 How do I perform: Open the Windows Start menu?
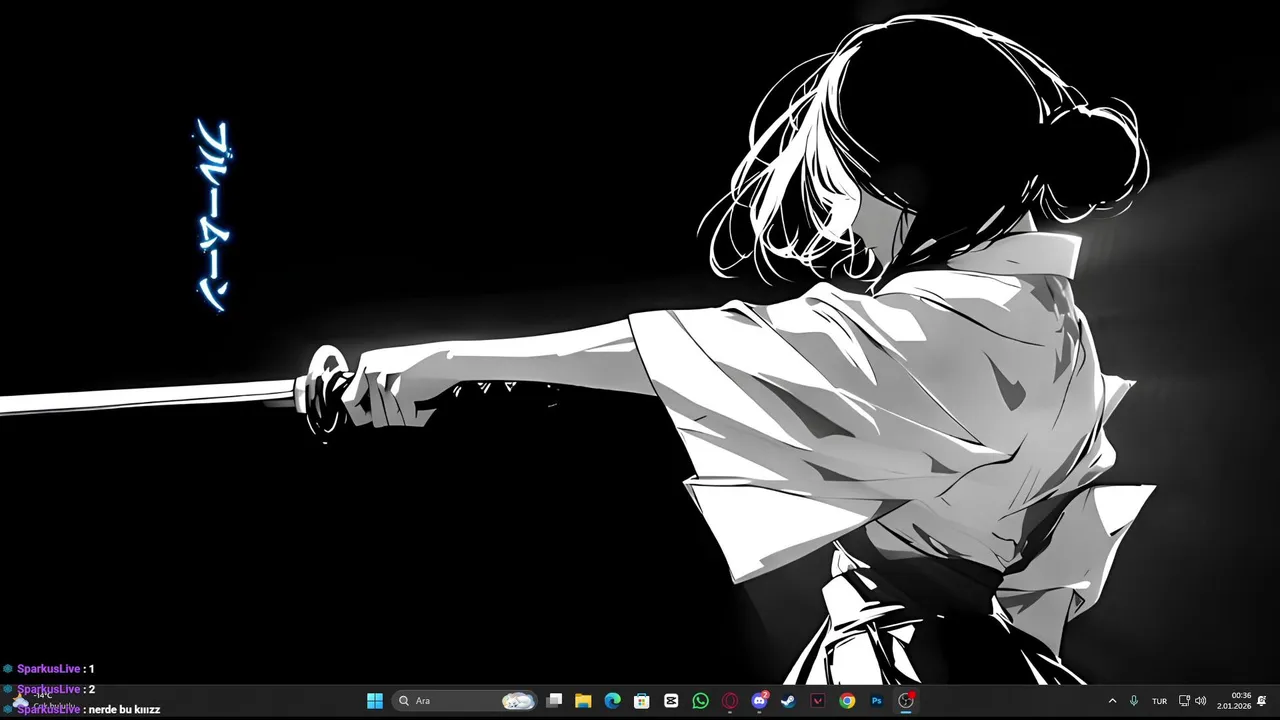click(x=375, y=701)
